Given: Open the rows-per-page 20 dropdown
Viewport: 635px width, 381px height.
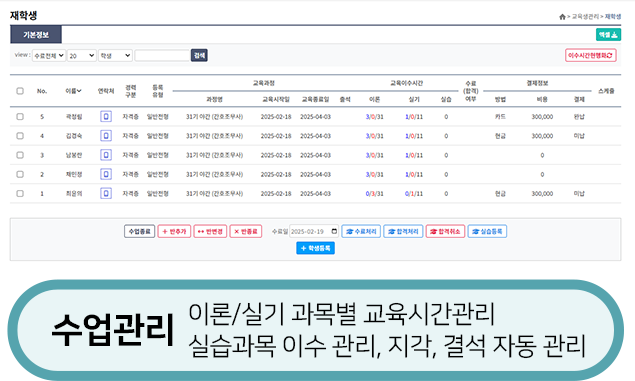Looking at the screenshot, I should [x=81, y=55].
